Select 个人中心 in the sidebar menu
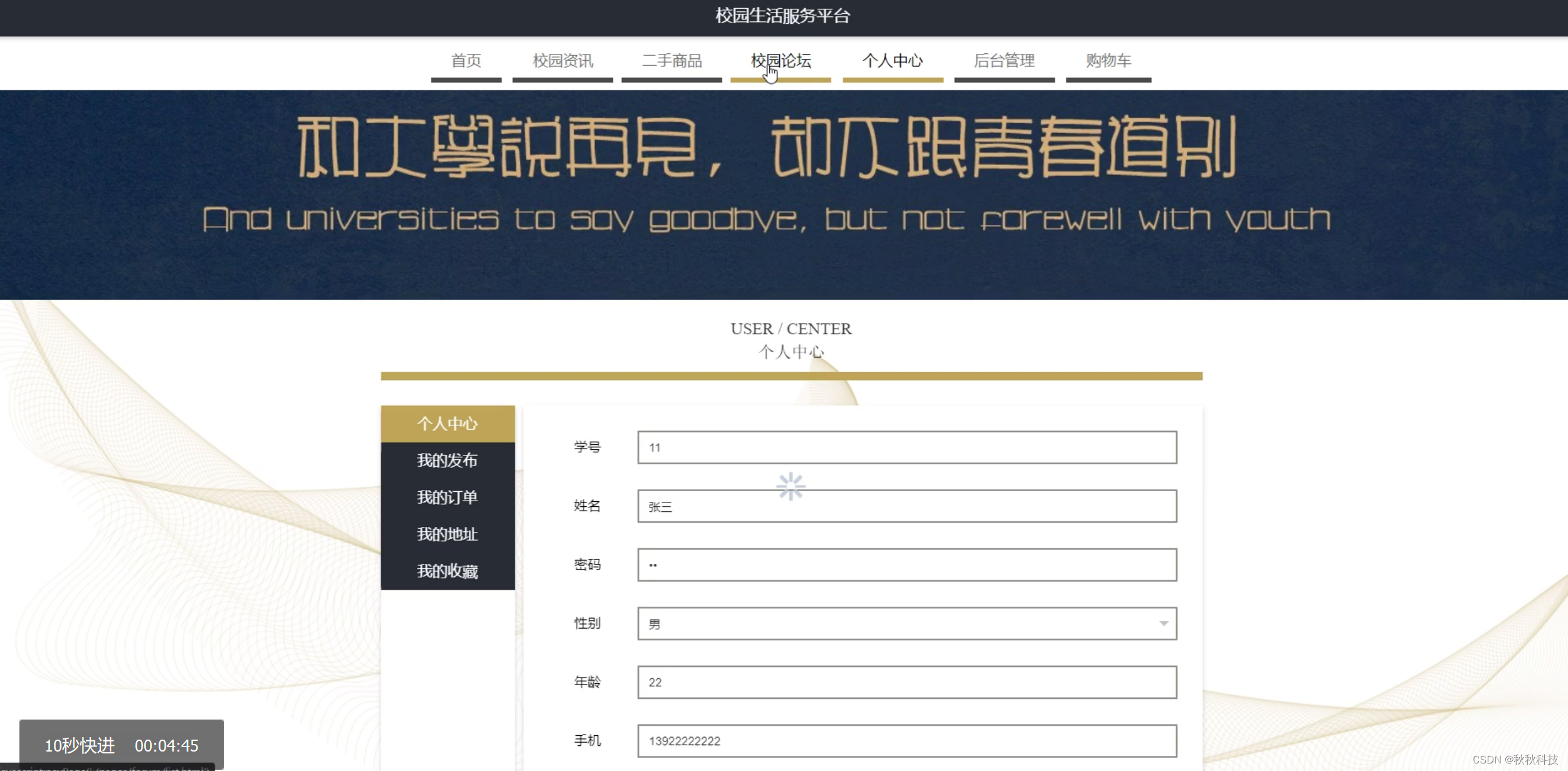Viewport: 1568px width, 771px height. pyautogui.click(x=448, y=423)
